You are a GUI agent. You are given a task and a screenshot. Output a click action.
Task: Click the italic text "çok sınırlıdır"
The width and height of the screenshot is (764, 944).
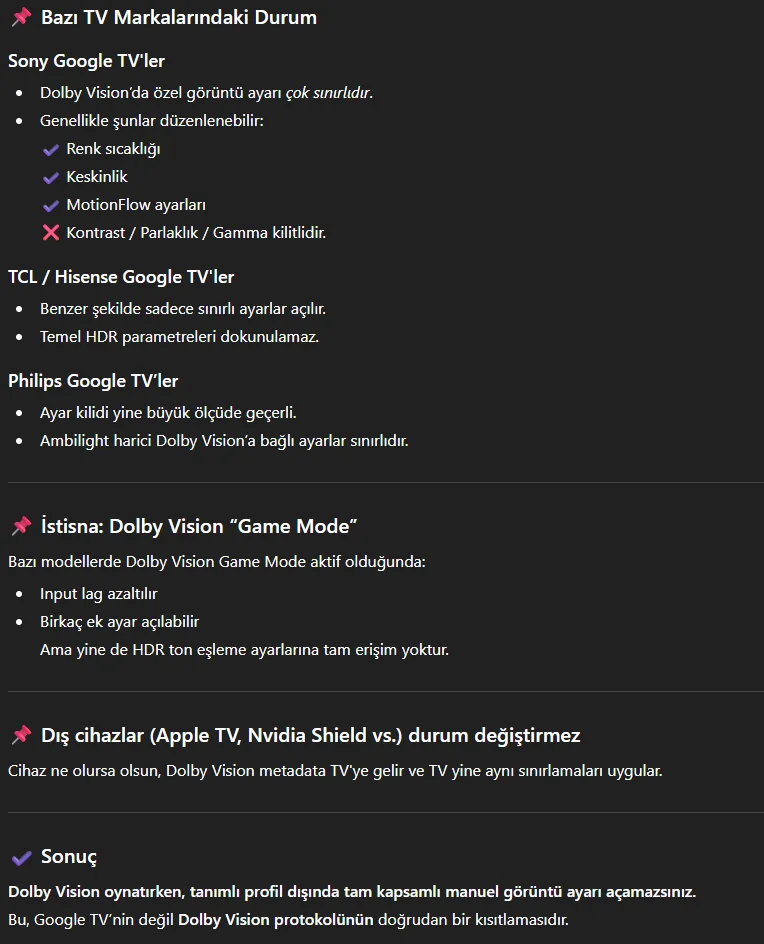pos(328,93)
